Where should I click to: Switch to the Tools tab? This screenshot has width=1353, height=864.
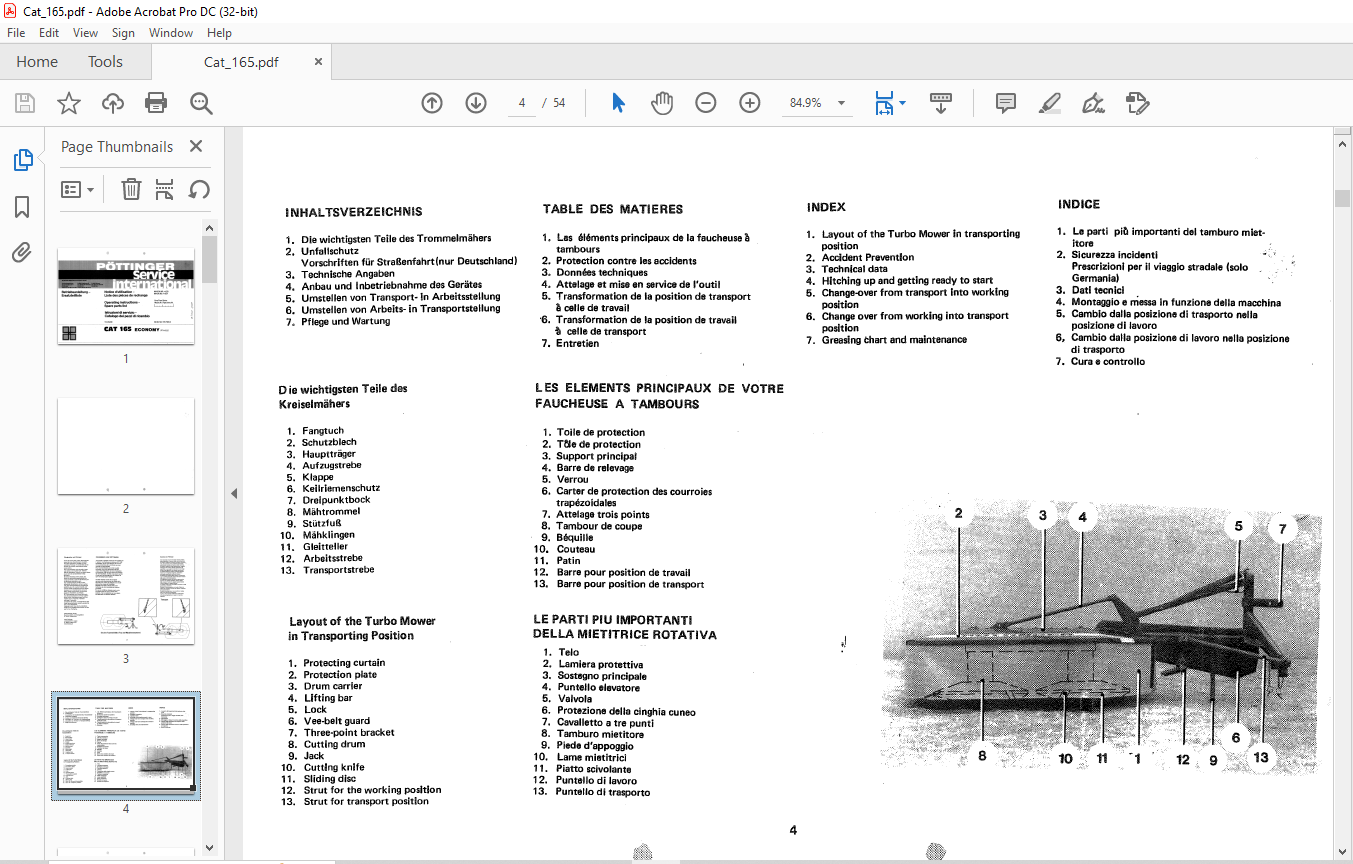[105, 62]
